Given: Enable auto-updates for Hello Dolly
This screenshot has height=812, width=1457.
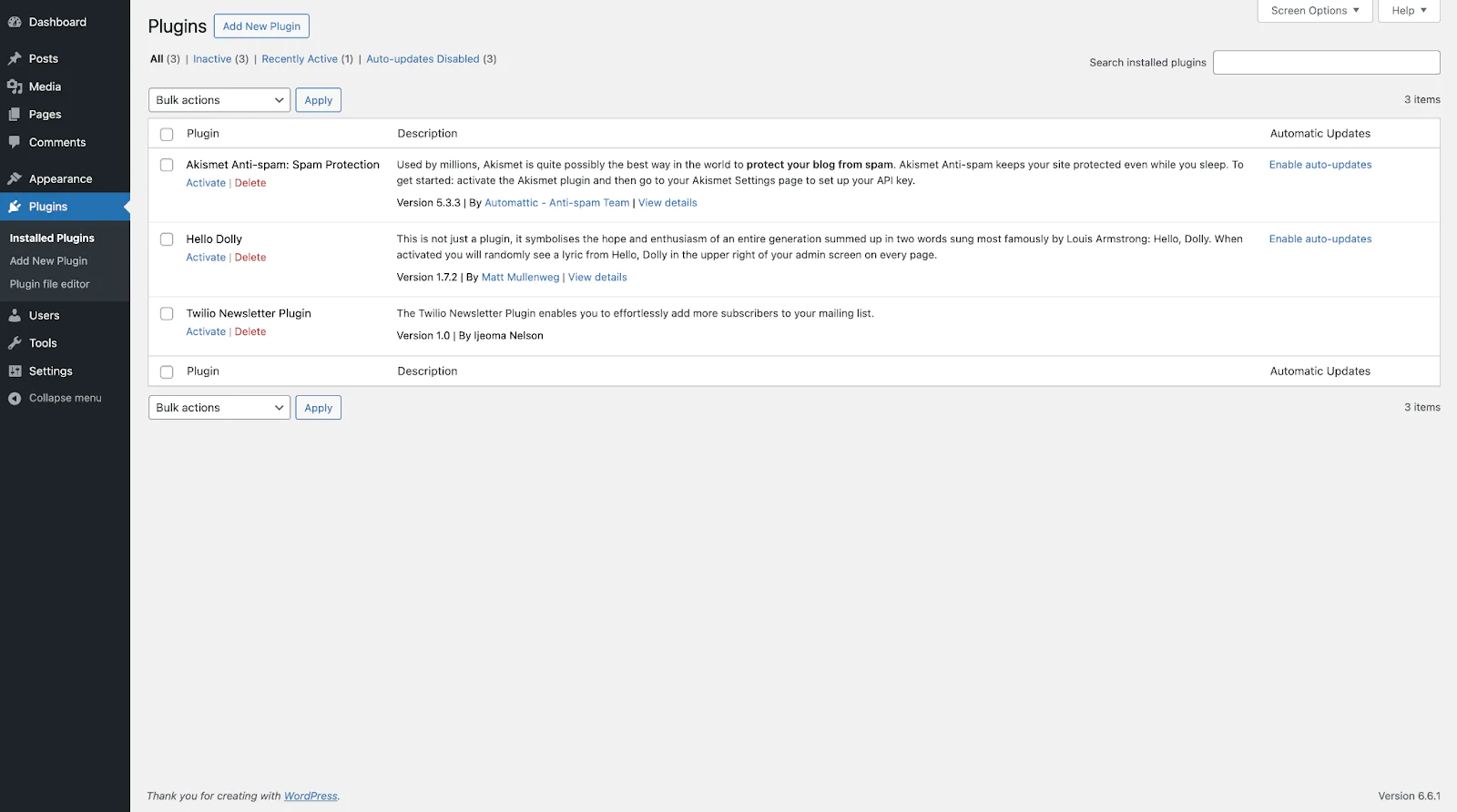Looking at the screenshot, I should tap(1320, 239).
